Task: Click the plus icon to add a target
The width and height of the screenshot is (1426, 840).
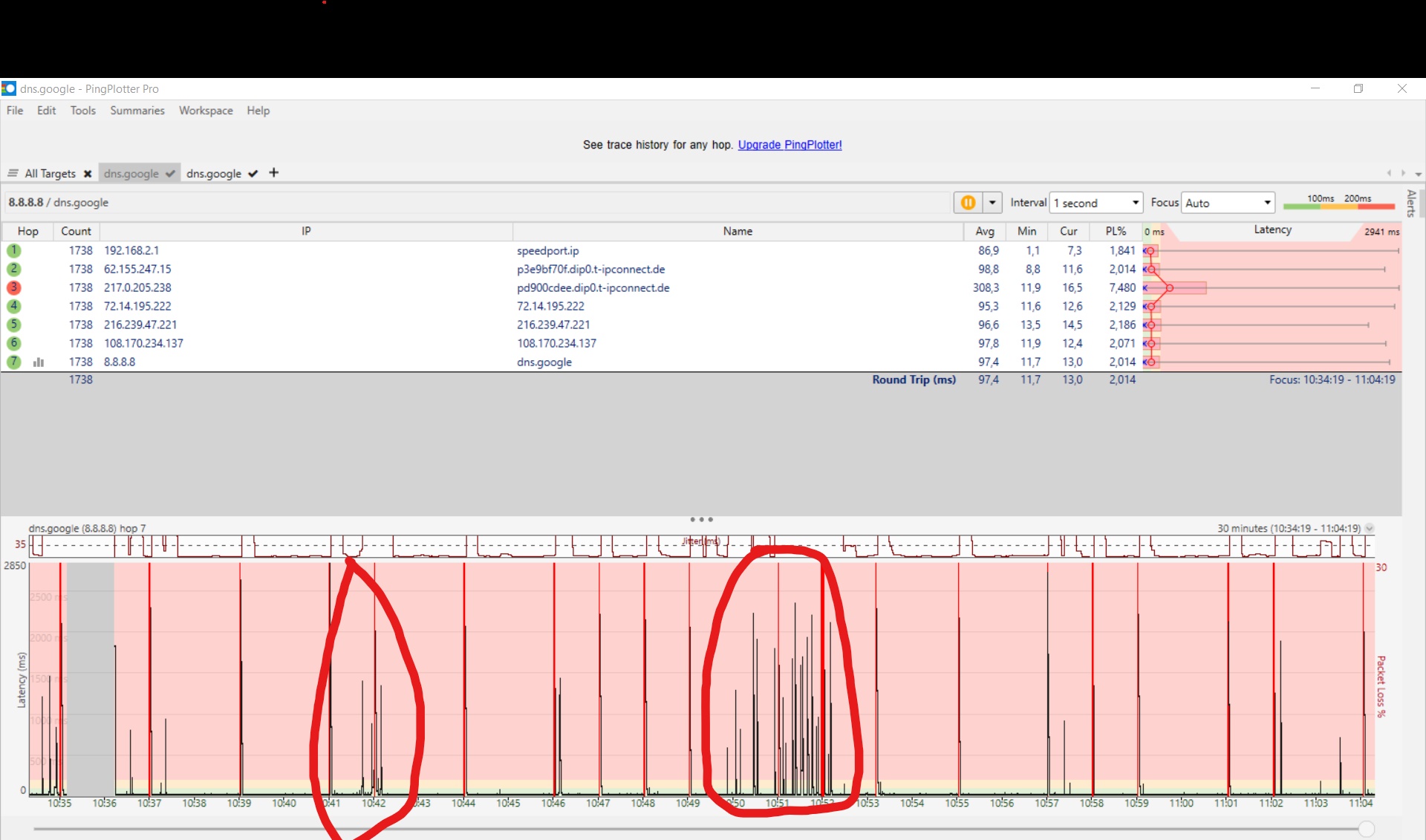Action: (x=274, y=173)
